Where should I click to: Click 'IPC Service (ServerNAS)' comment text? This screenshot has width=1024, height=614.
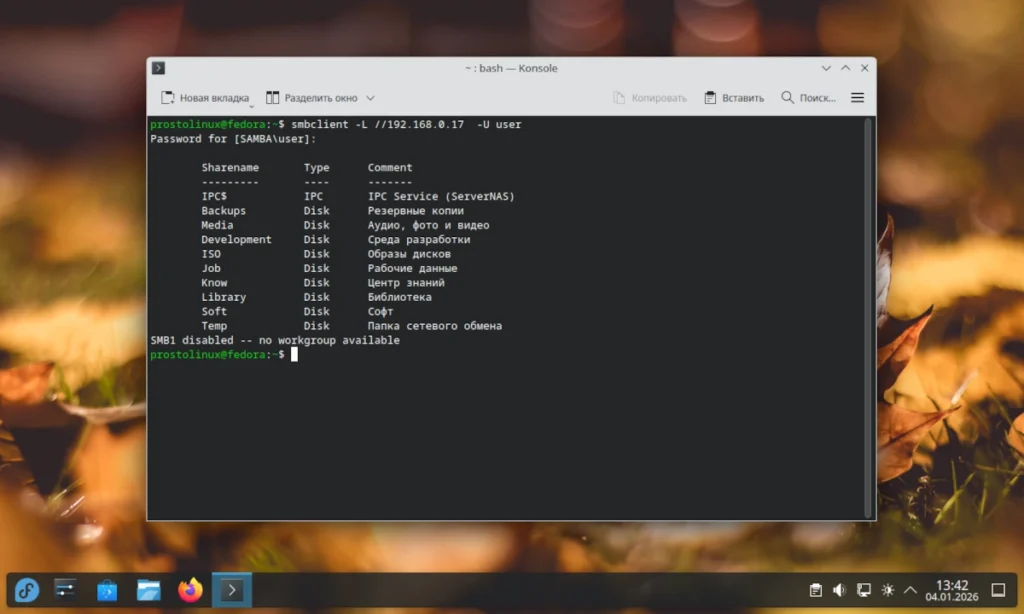441,197
